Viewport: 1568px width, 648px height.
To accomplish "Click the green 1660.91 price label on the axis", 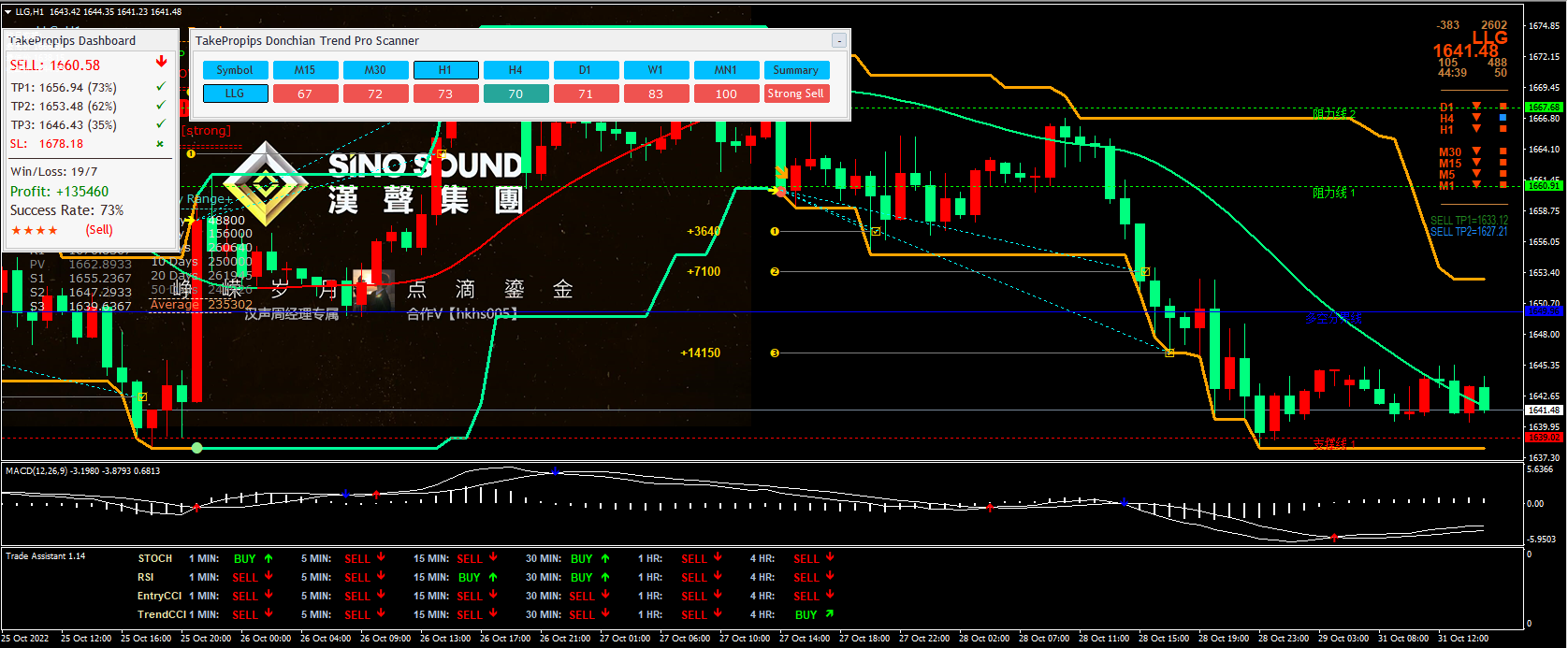I will point(1544,186).
